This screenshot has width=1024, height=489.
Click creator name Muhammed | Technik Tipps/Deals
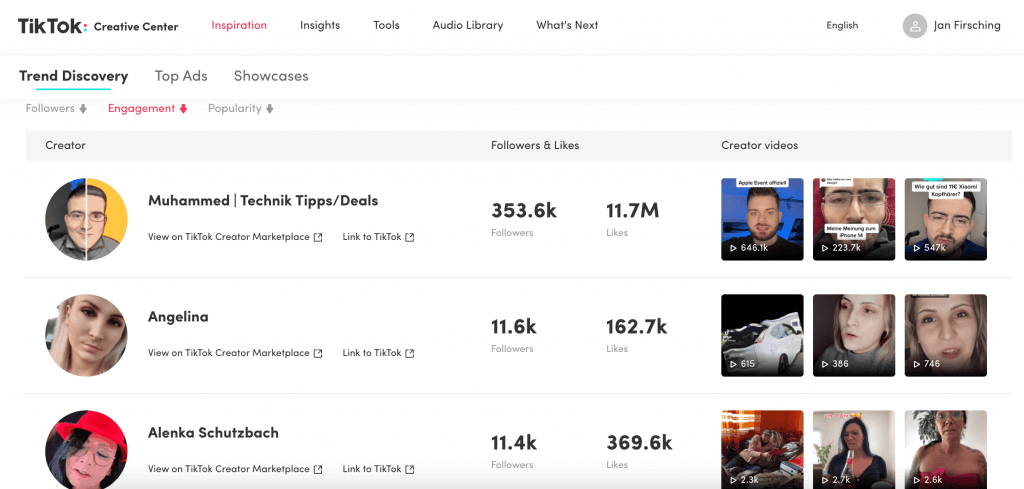pos(263,201)
